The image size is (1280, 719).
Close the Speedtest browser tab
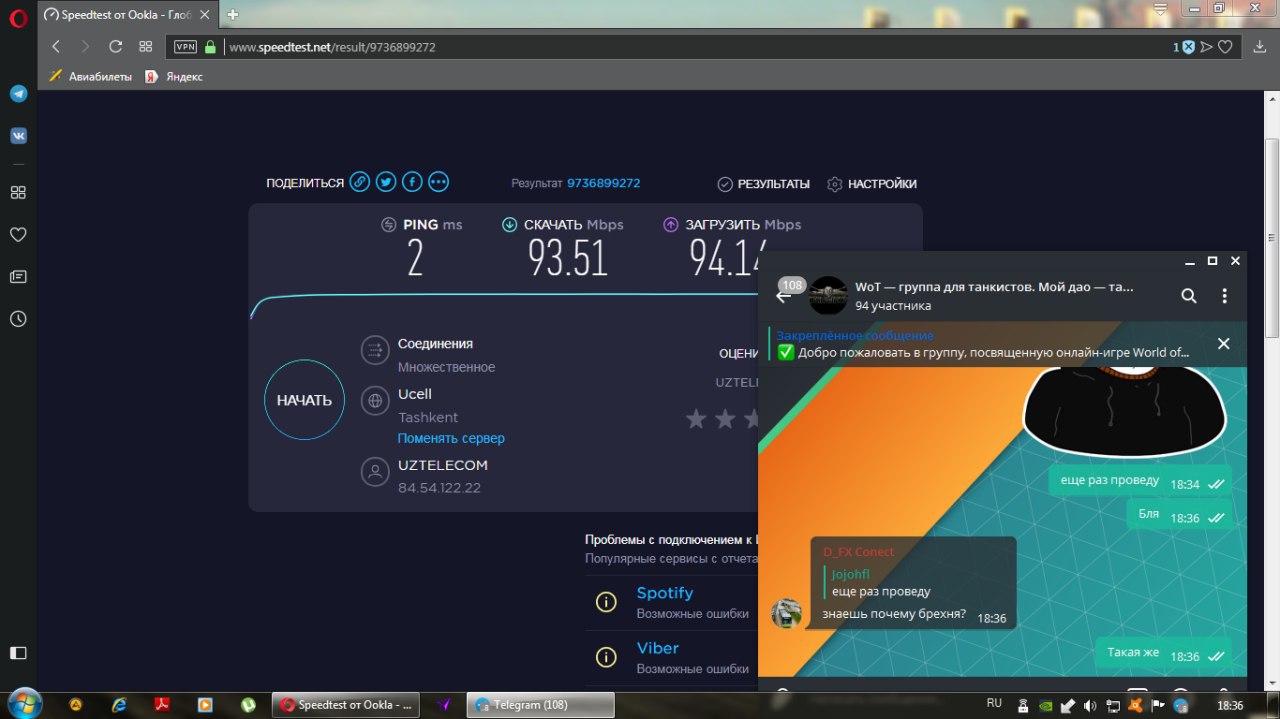click(x=207, y=15)
